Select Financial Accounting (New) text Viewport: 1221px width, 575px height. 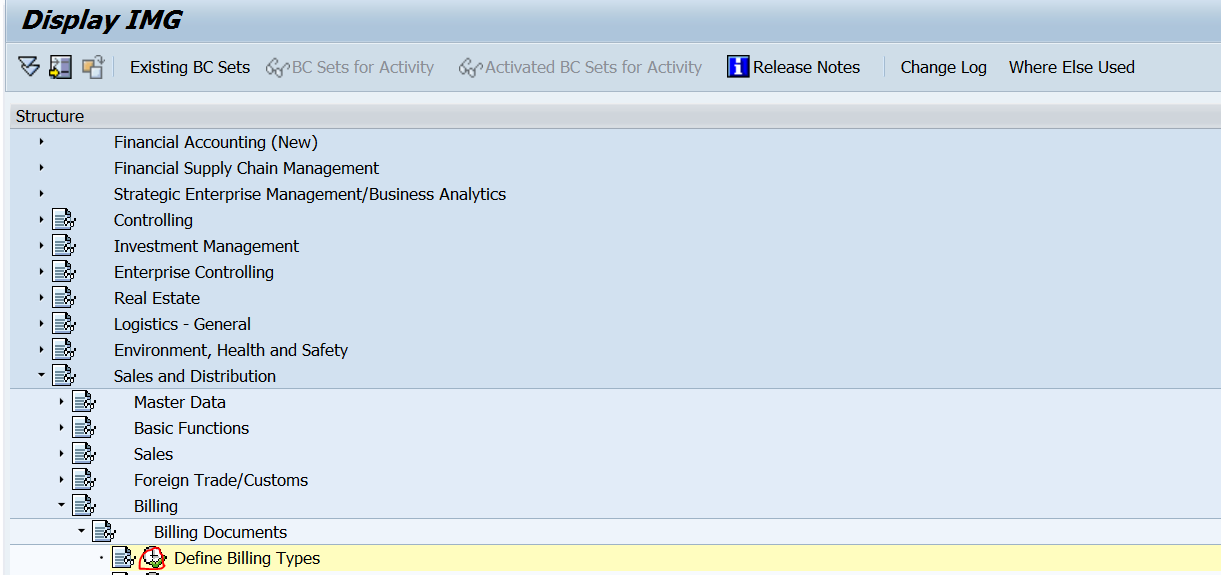[x=216, y=142]
